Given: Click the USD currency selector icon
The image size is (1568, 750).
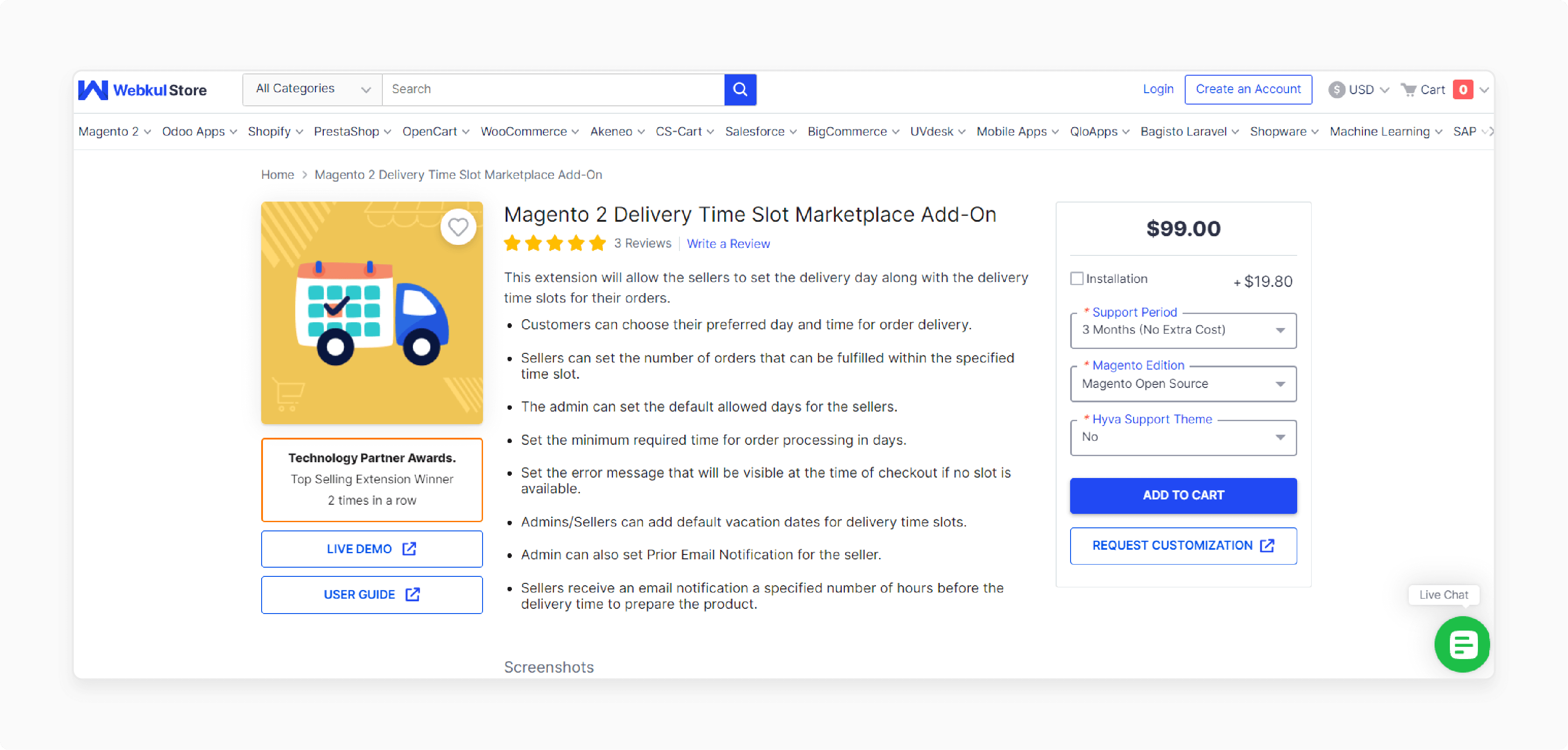Looking at the screenshot, I should tap(1337, 89).
